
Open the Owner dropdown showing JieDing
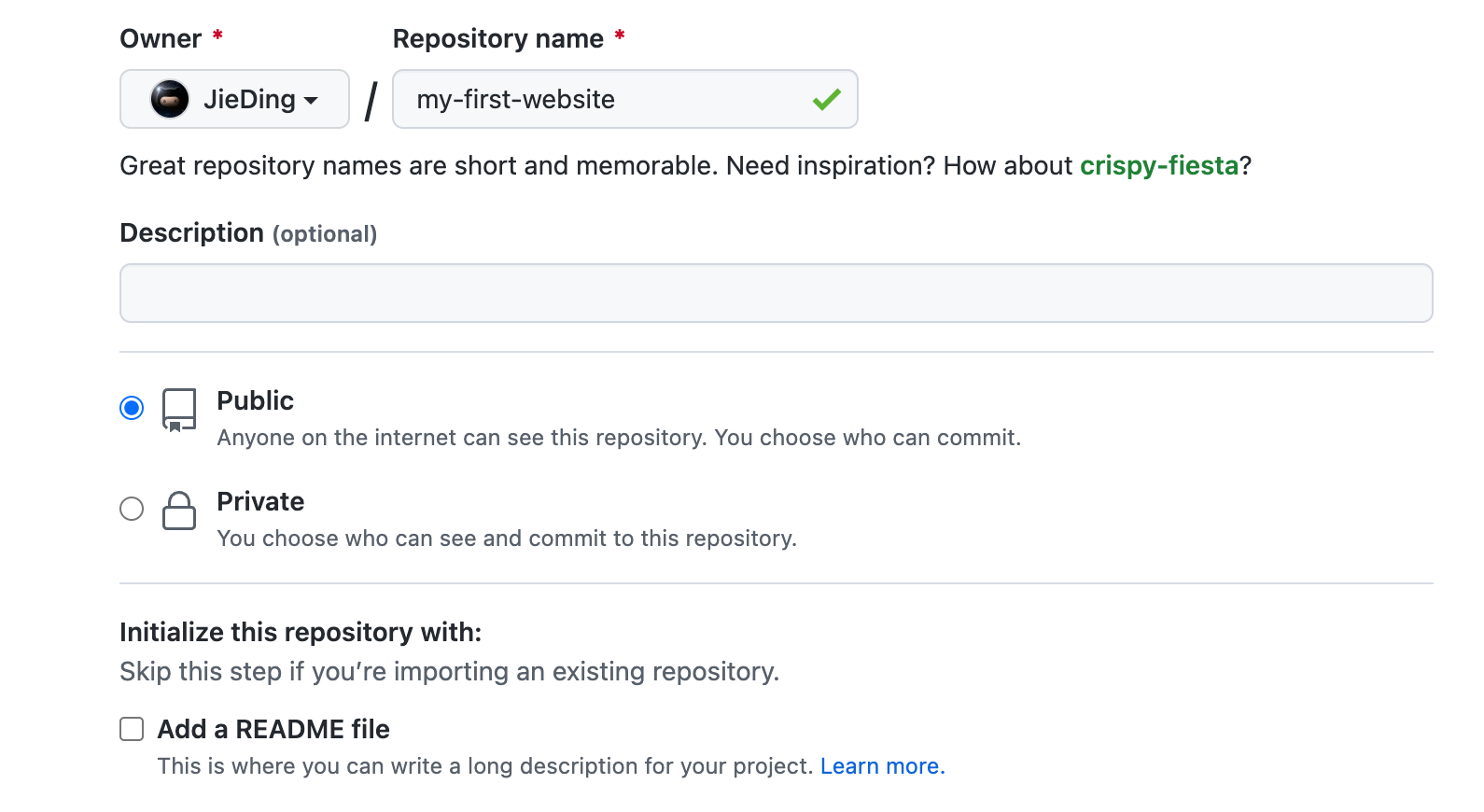point(234,99)
